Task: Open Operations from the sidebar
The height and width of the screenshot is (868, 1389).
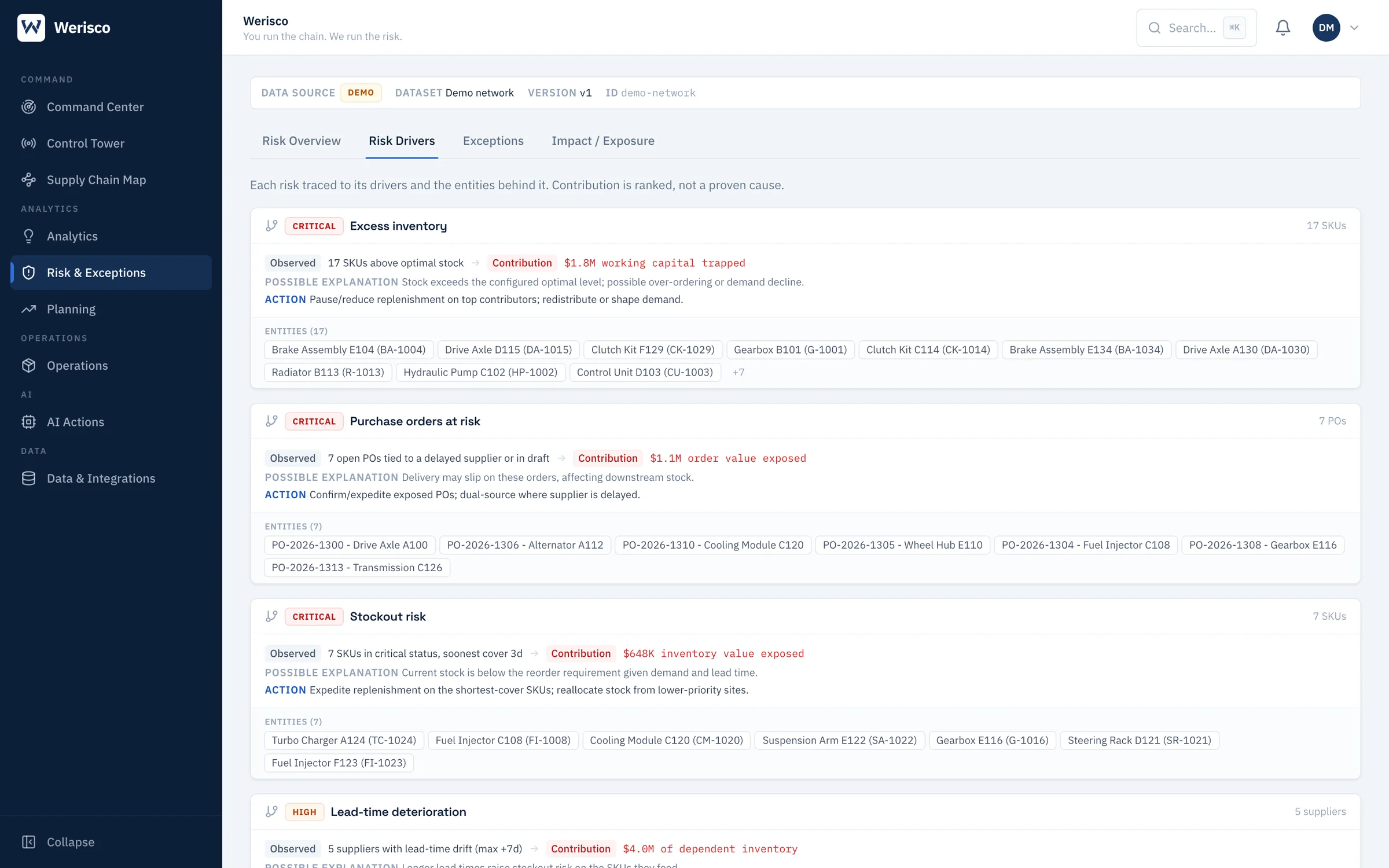Action: (x=111, y=366)
